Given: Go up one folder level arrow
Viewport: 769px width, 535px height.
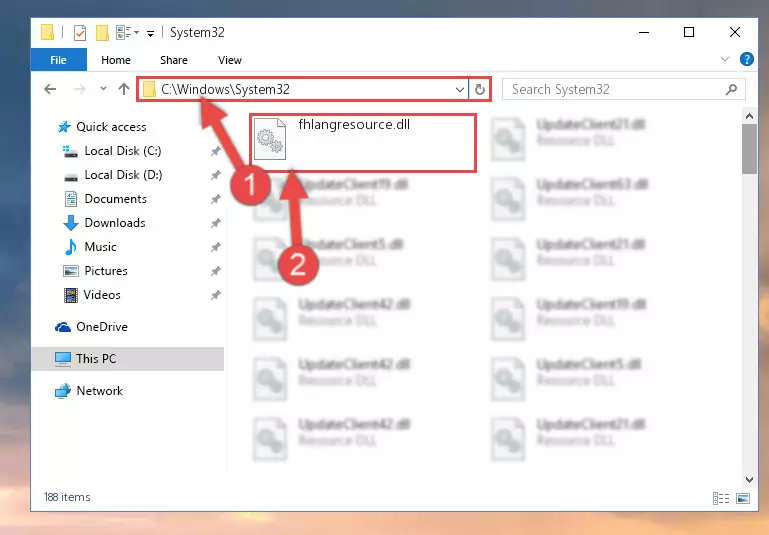Looking at the screenshot, I should 124,89.
